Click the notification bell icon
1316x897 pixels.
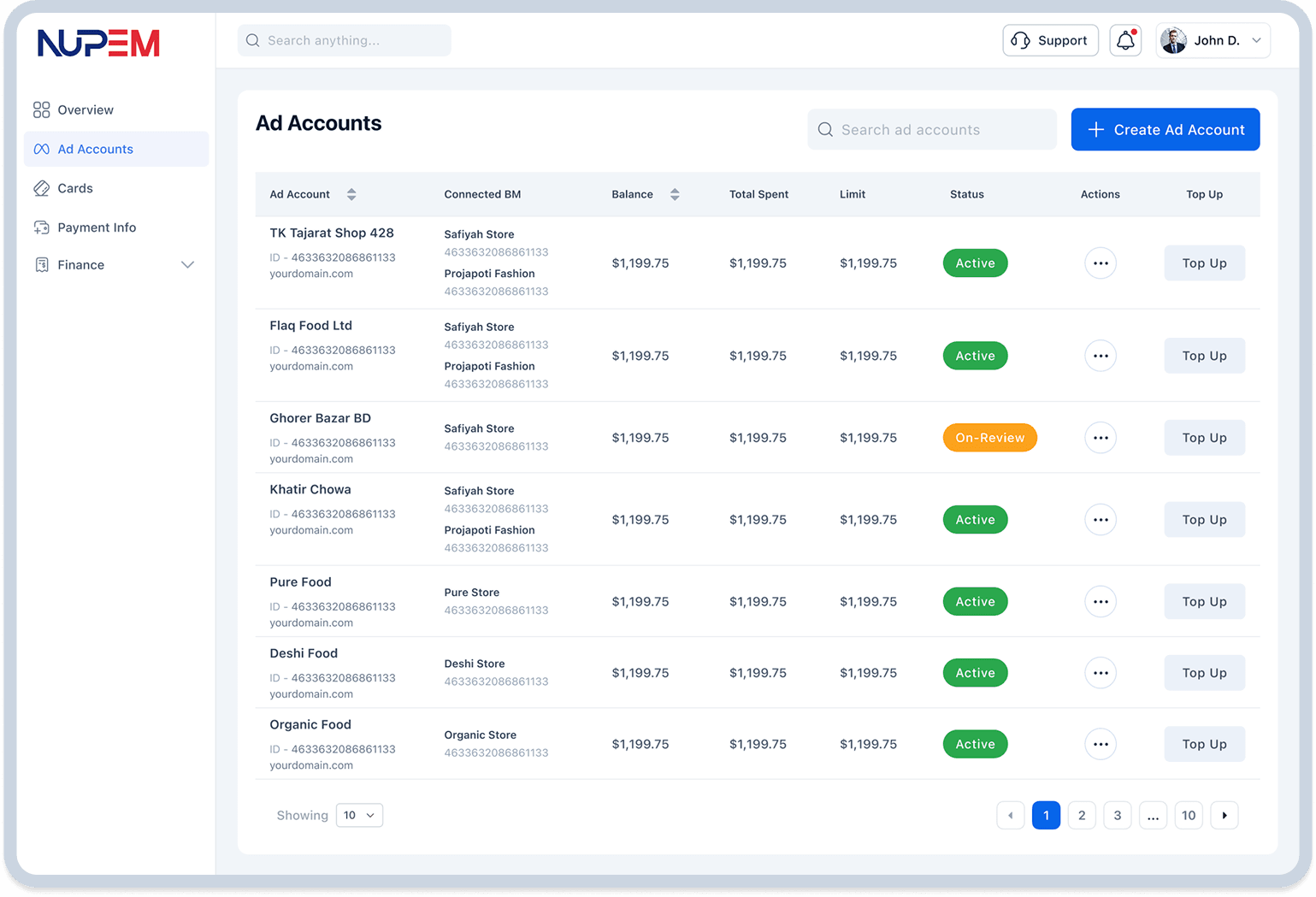click(1125, 40)
